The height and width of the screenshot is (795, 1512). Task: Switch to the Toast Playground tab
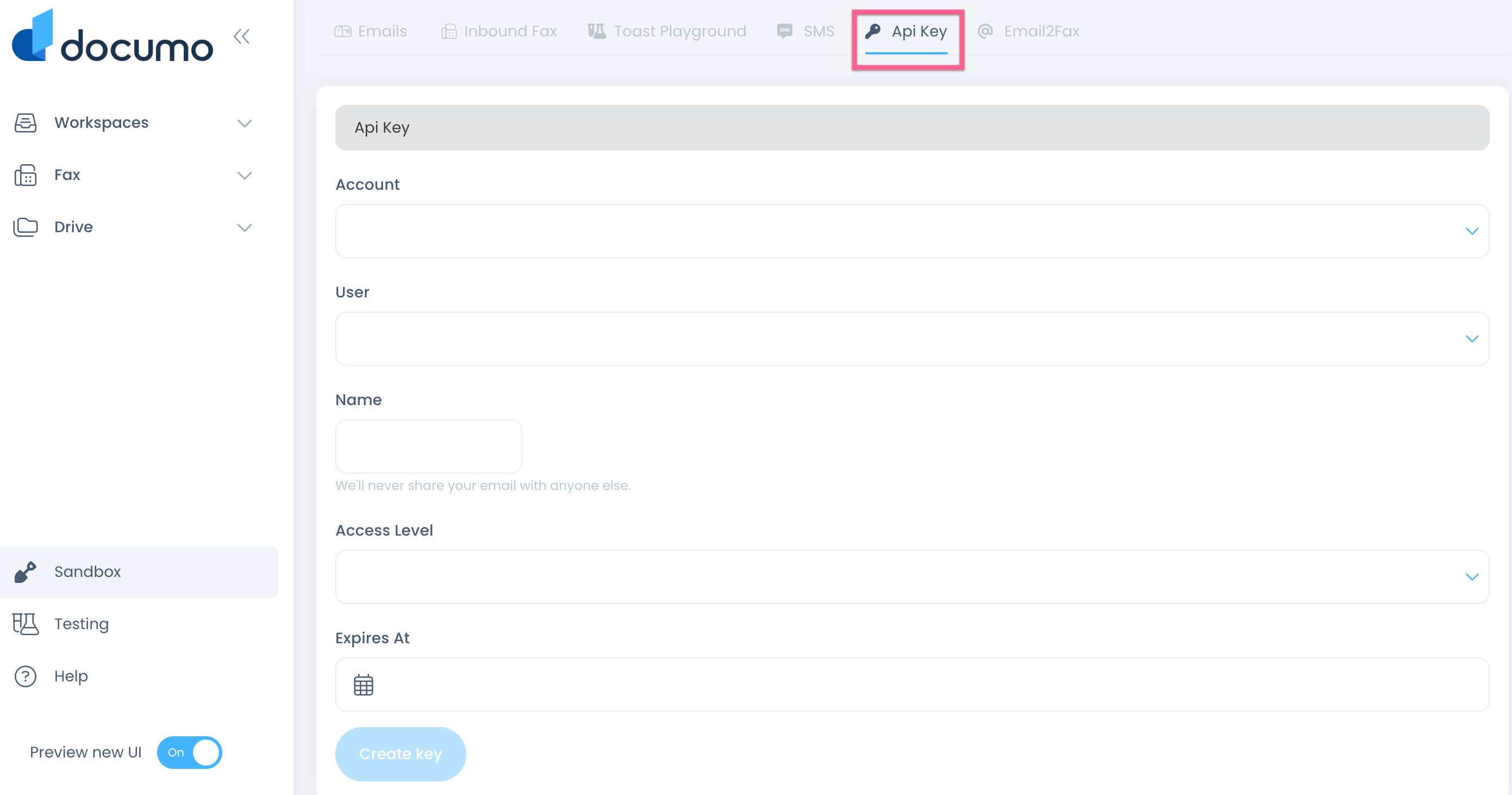[x=667, y=31]
